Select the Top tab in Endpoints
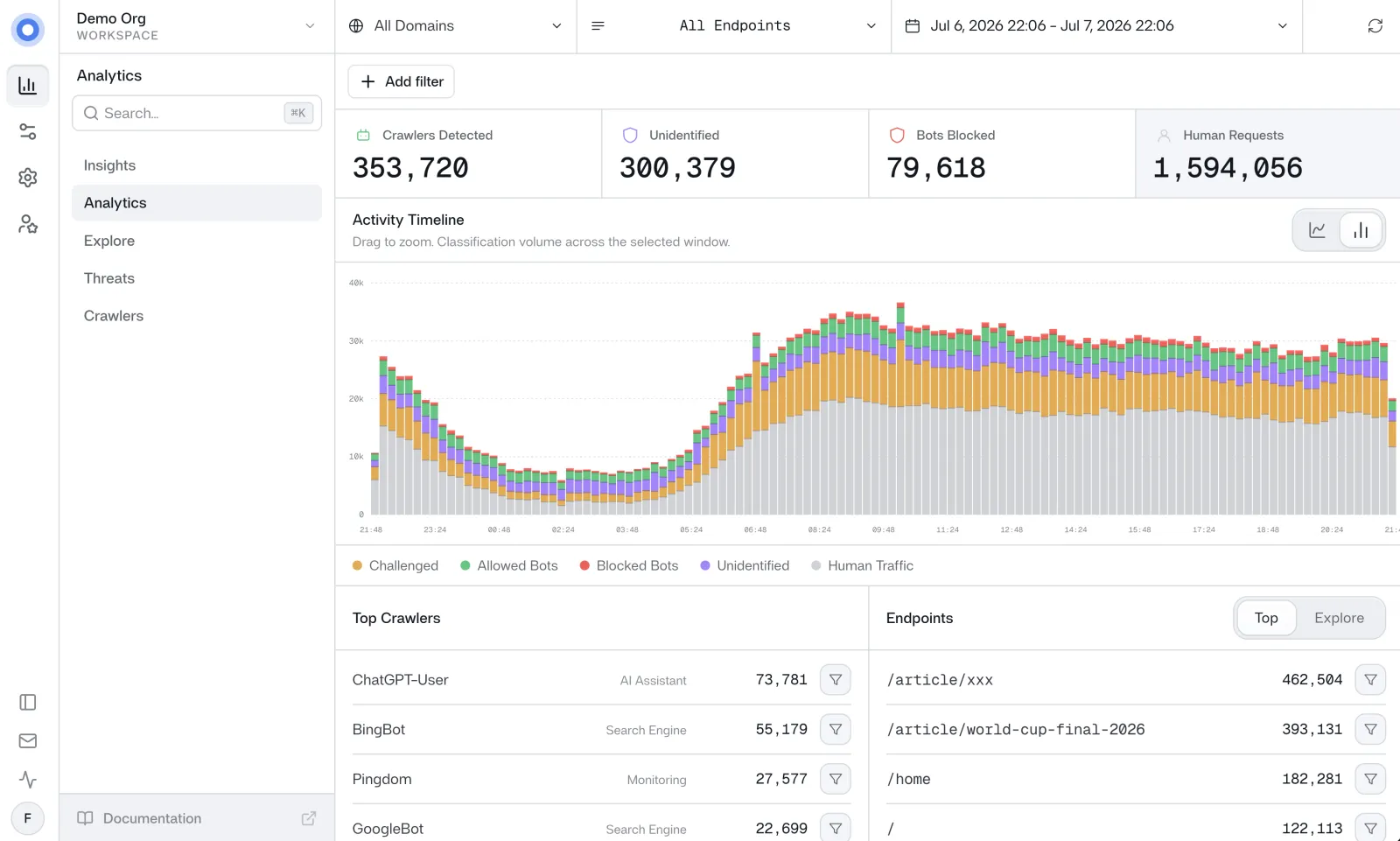This screenshot has width=1400, height=841. point(1266,618)
